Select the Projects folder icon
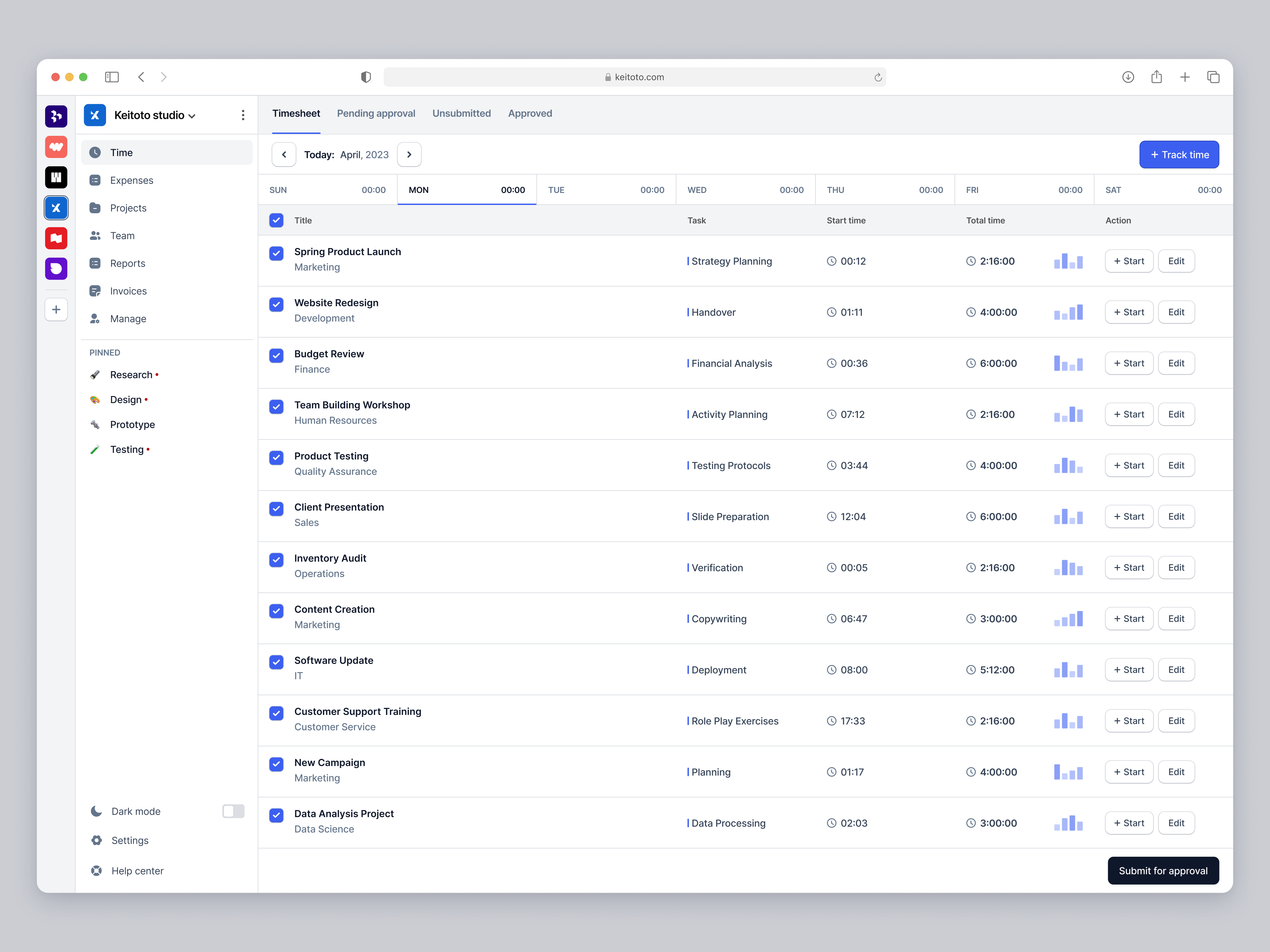1270x952 pixels. coord(95,208)
